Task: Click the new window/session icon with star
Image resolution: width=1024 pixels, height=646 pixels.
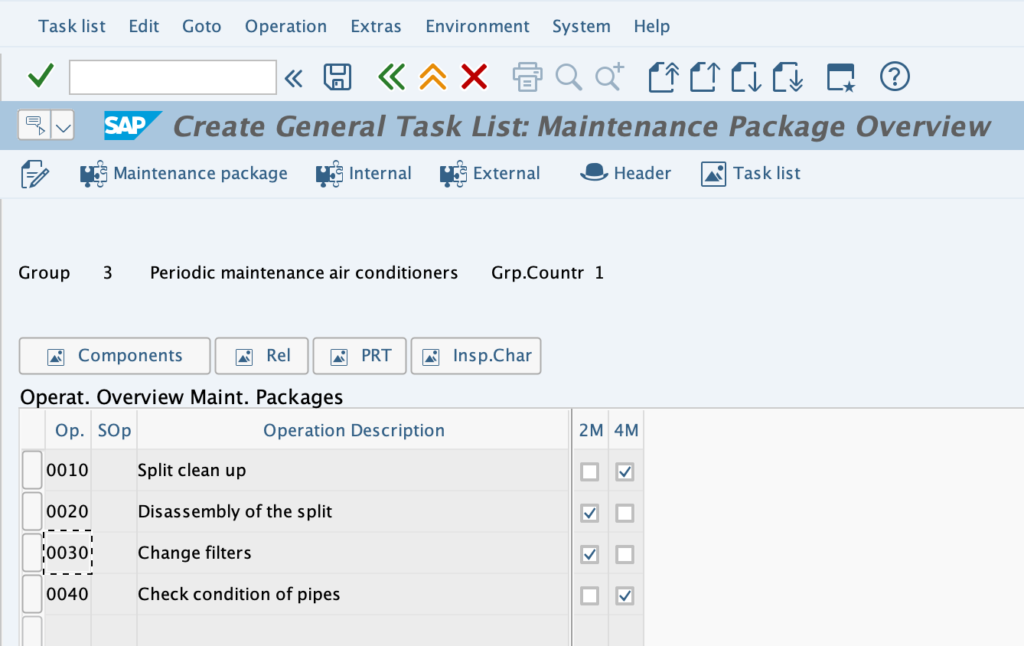Action: coord(840,77)
